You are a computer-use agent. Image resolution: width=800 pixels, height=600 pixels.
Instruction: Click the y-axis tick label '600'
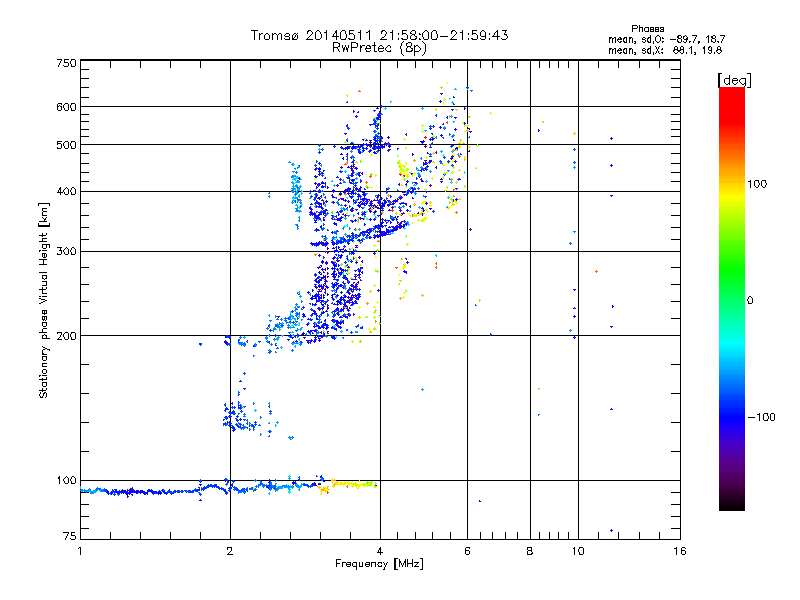[x=66, y=107]
